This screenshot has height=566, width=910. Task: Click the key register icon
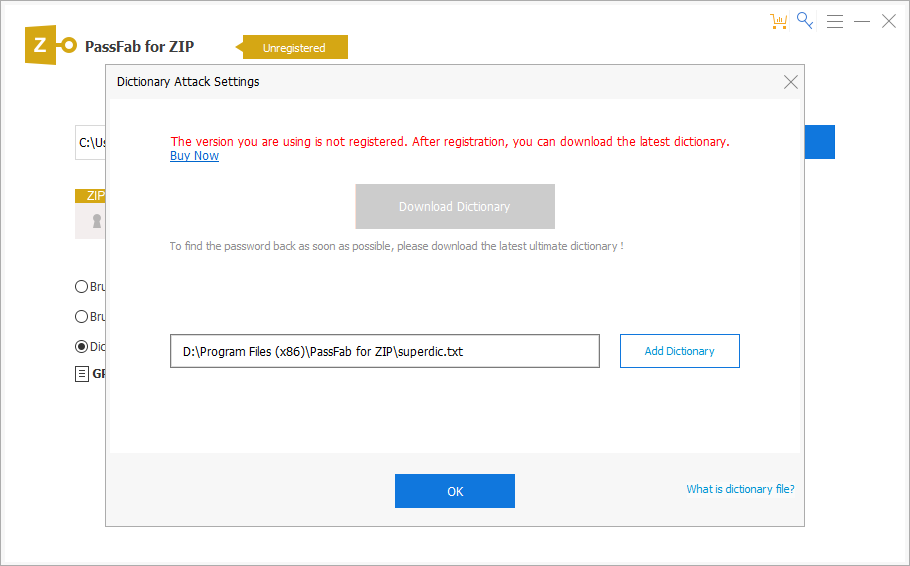click(x=805, y=20)
